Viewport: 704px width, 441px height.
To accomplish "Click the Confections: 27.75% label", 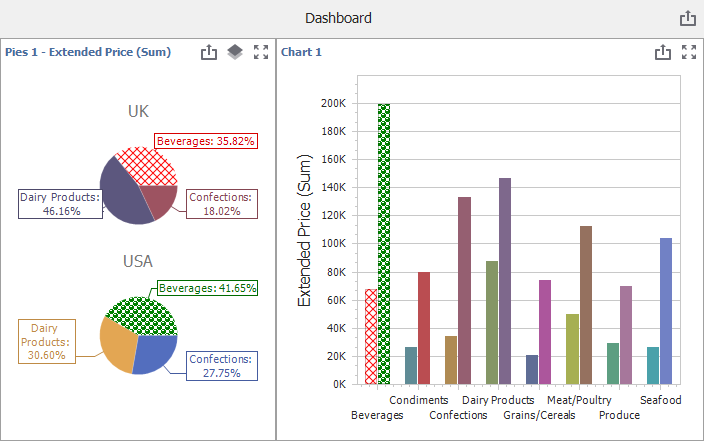I will (x=222, y=366).
